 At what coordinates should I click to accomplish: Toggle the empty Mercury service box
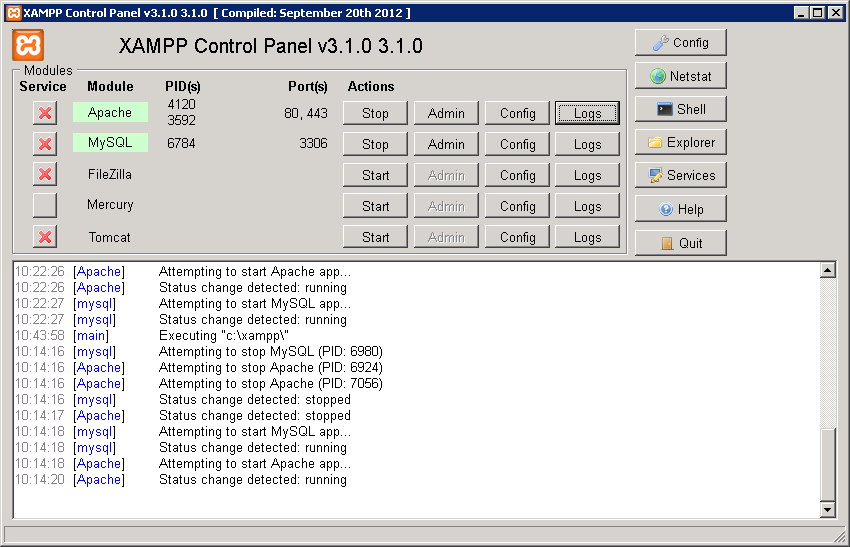point(45,205)
